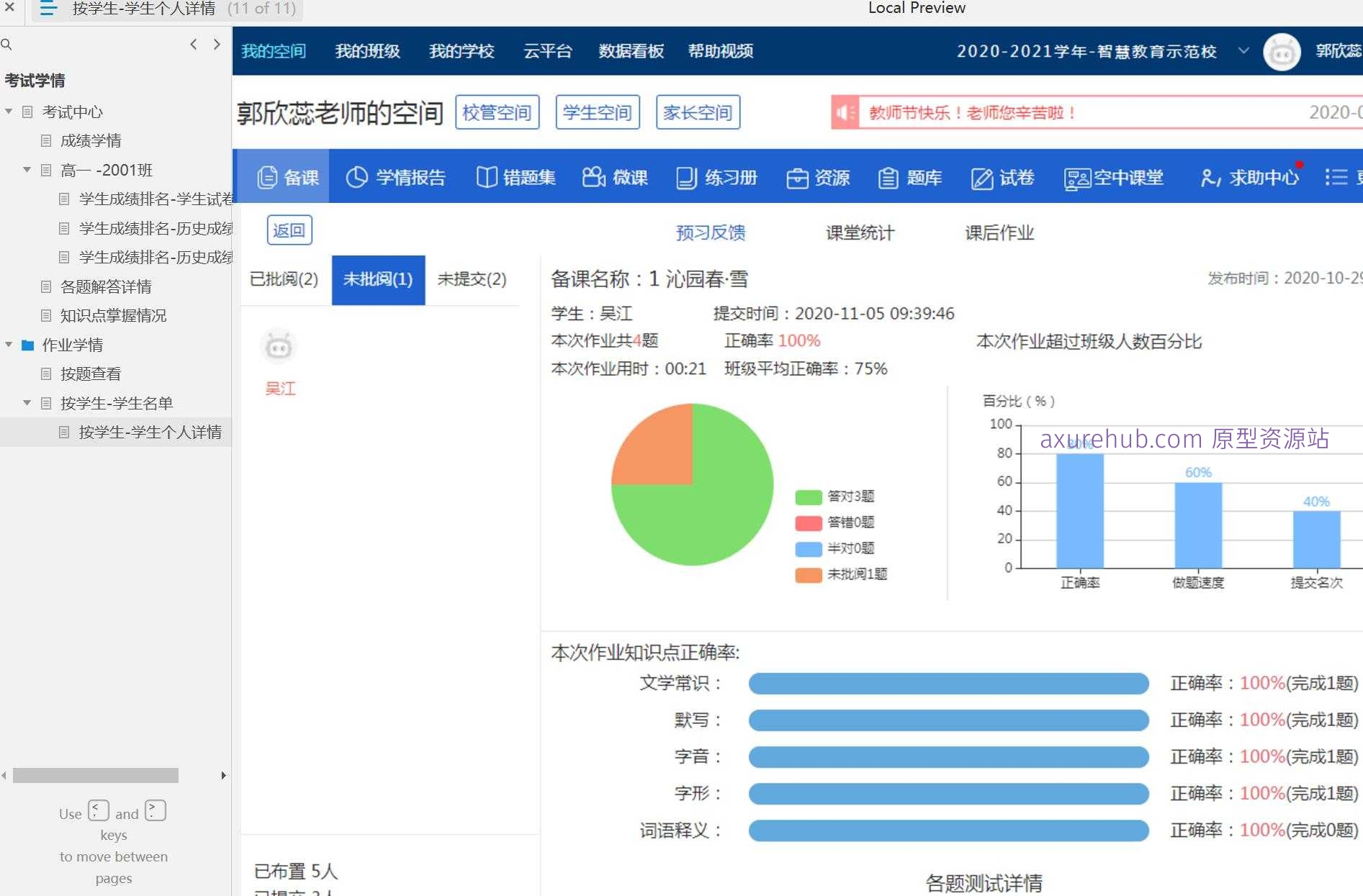Open the 2020-2021学年 dropdown
This screenshot has height=896, width=1363.
tap(1243, 51)
